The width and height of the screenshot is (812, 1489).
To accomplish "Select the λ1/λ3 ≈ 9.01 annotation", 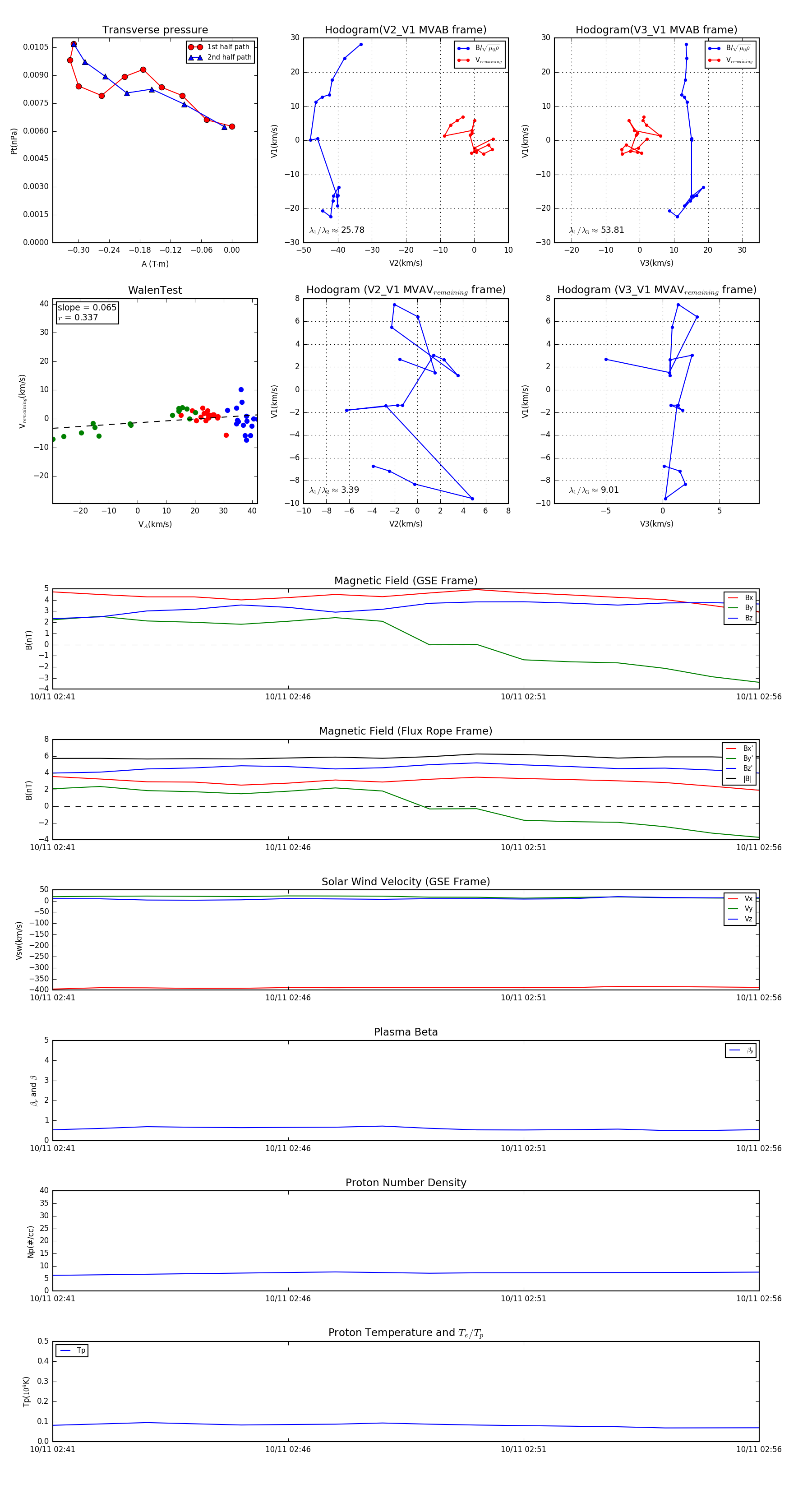I will pos(594,490).
